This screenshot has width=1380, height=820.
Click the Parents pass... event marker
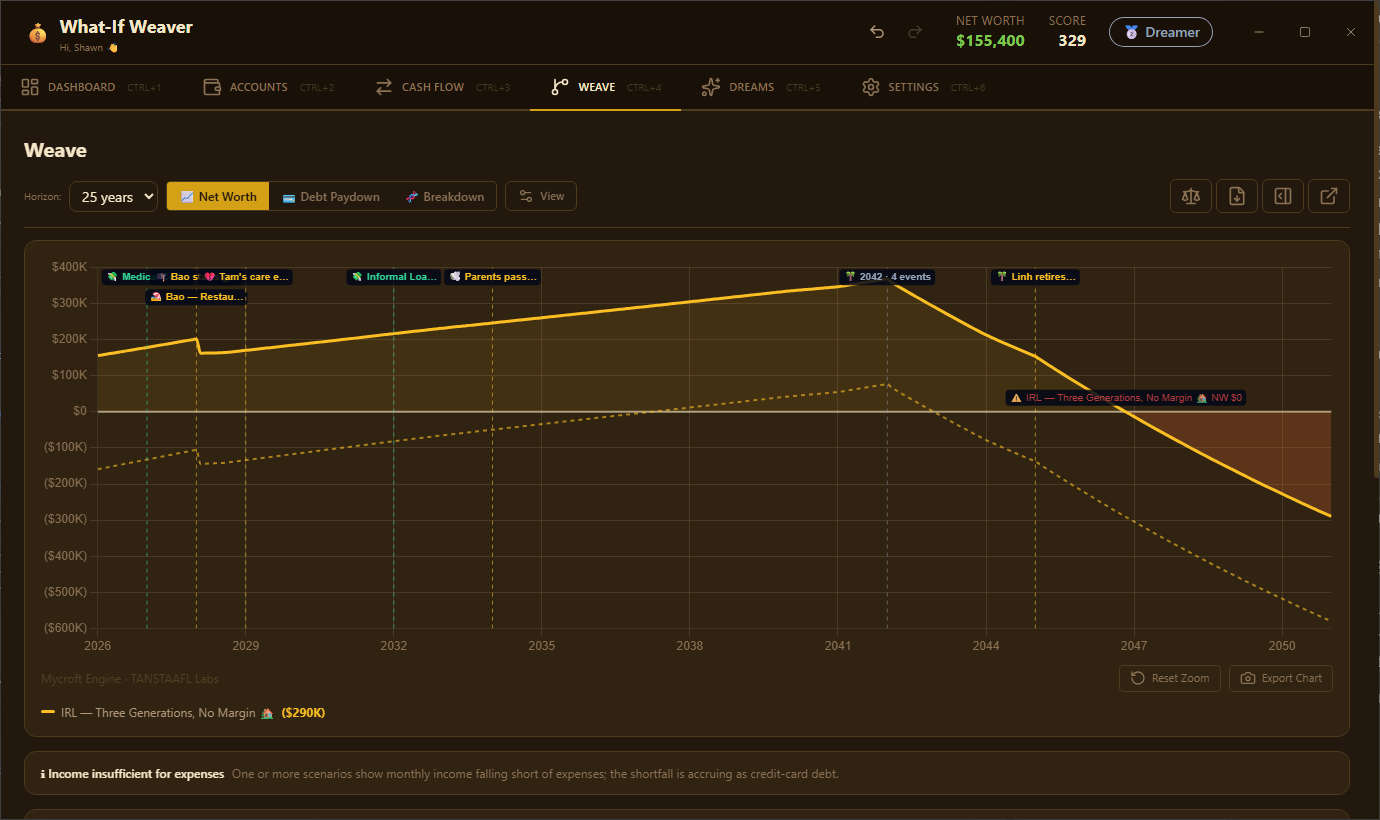pyautogui.click(x=493, y=277)
